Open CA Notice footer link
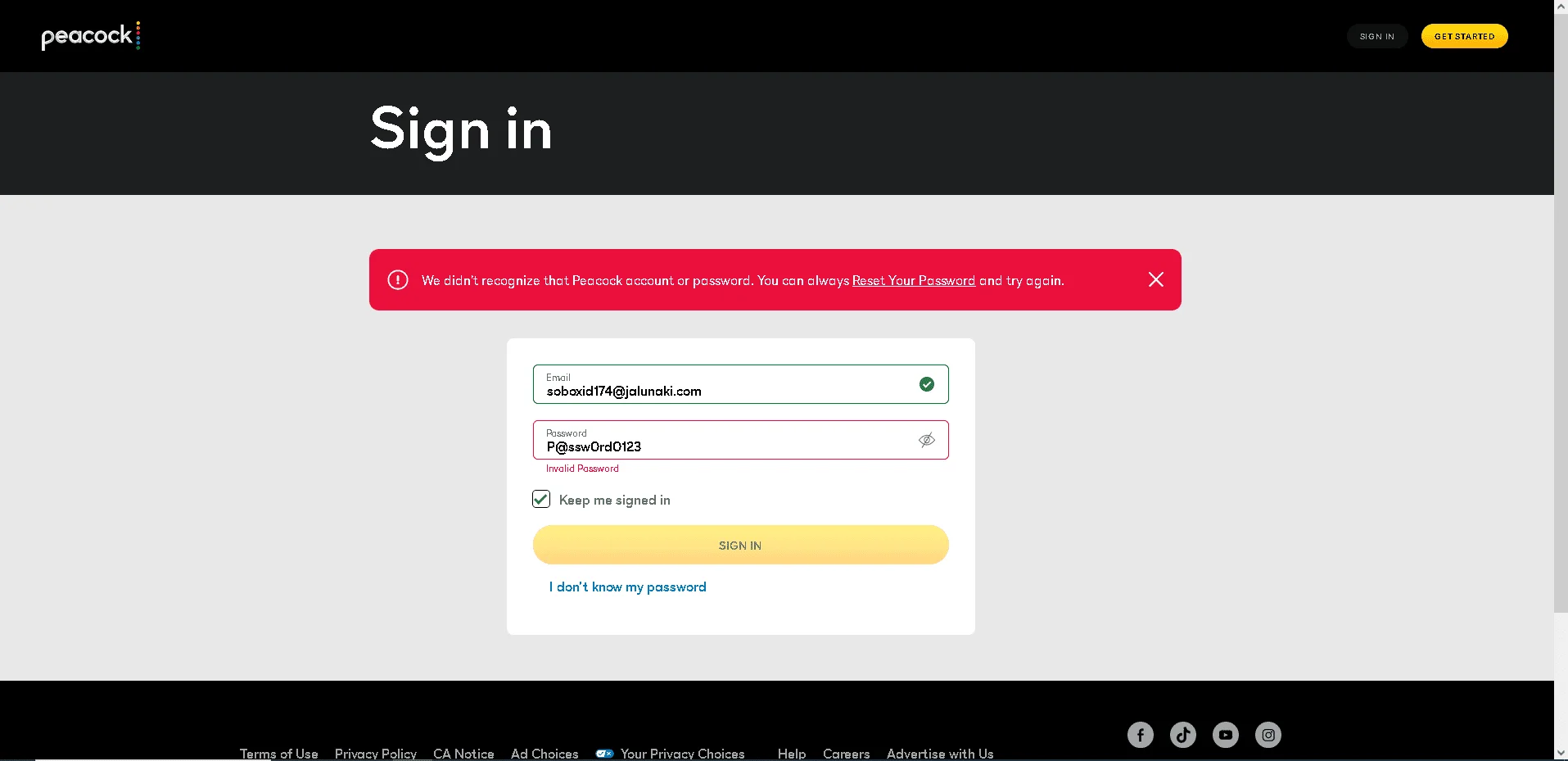Image resolution: width=1568 pixels, height=761 pixels. click(463, 754)
